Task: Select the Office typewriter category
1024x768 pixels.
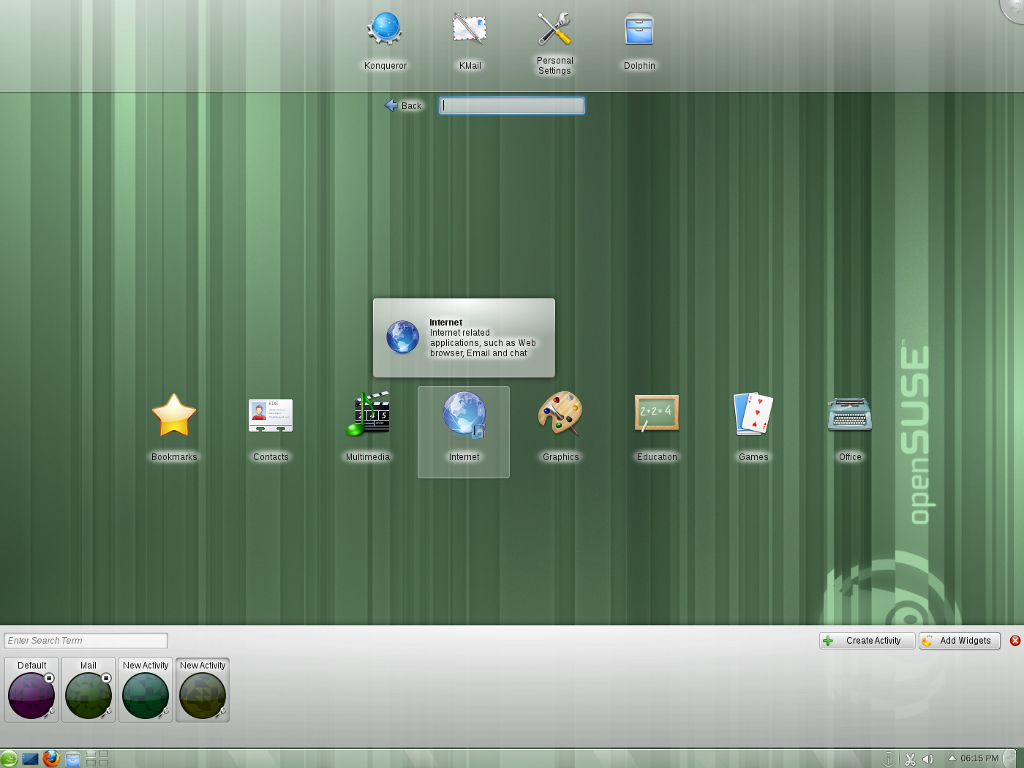Action: (849, 416)
